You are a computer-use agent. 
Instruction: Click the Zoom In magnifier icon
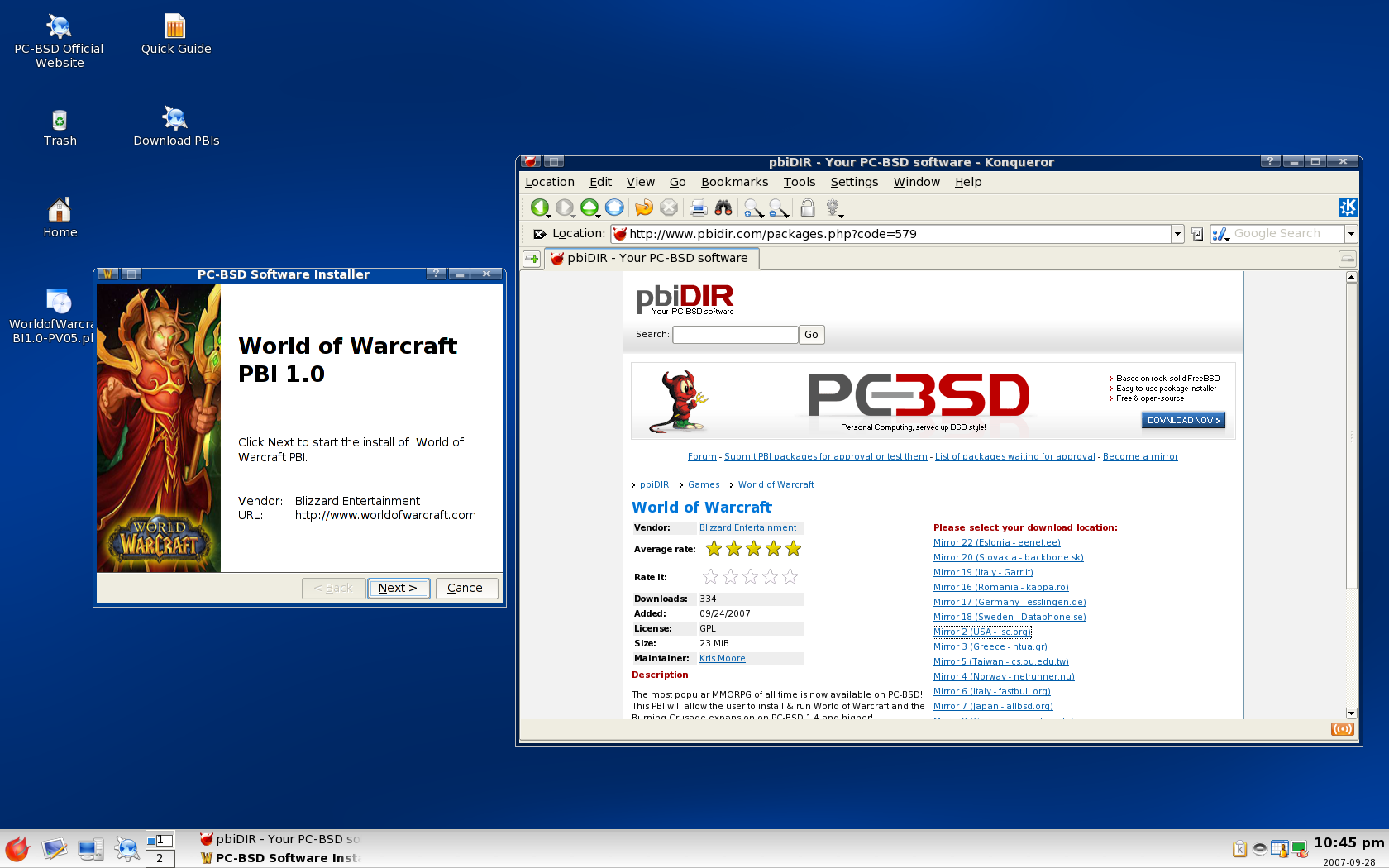click(x=752, y=207)
